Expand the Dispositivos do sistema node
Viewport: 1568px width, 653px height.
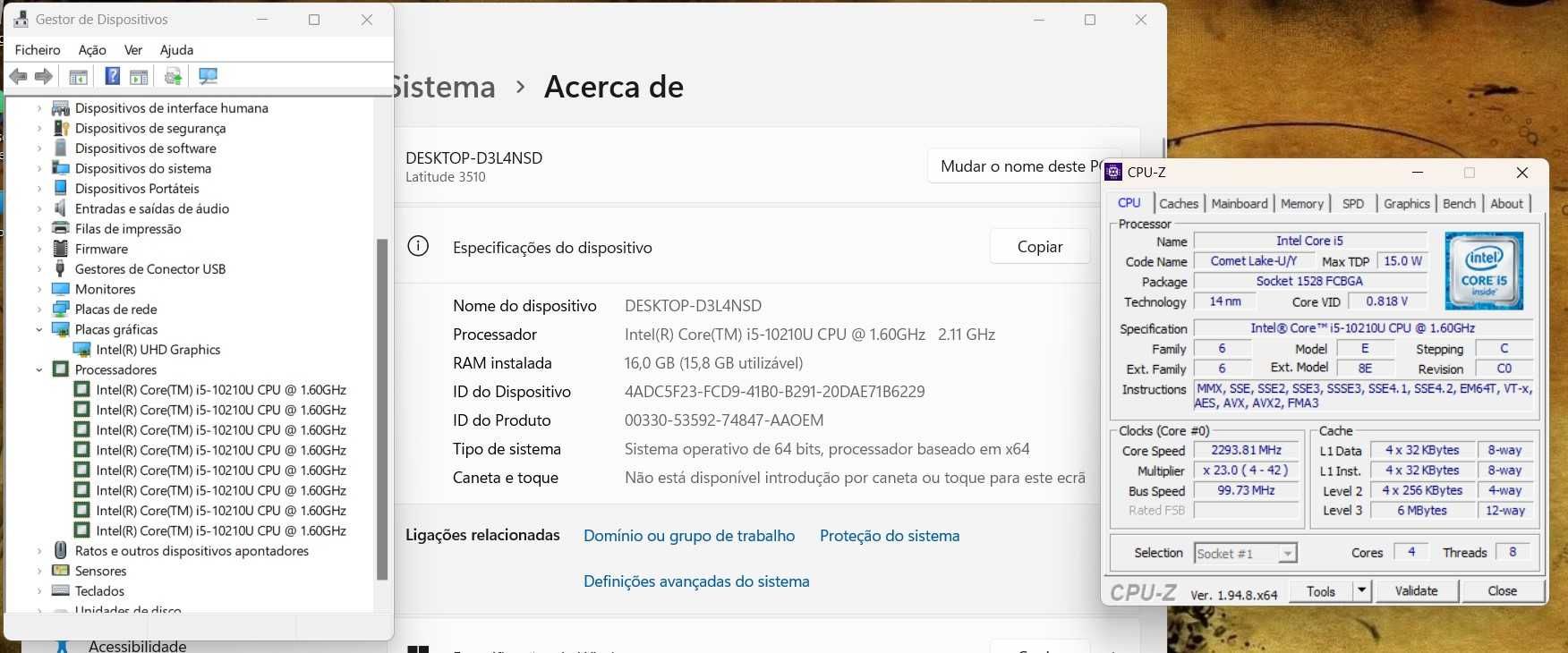point(38,168)
